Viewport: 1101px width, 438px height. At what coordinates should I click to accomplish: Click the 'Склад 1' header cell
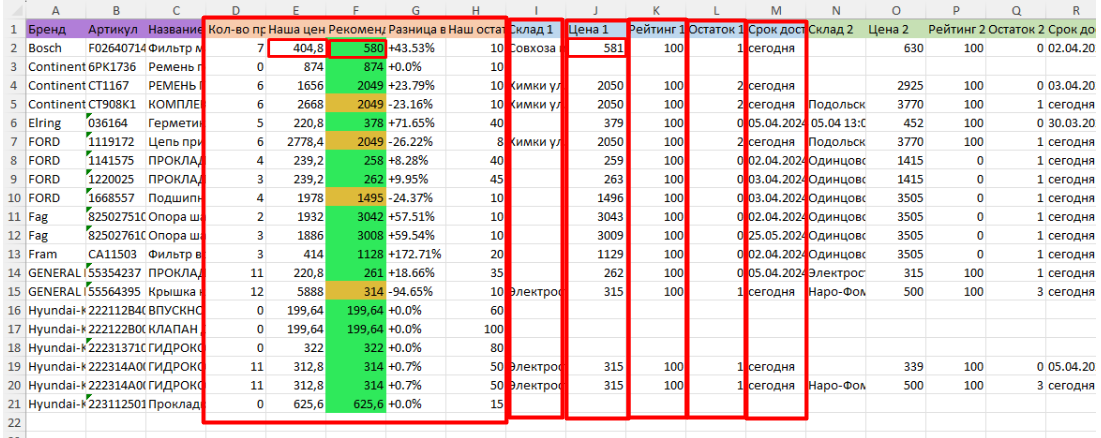(x=536, y=29)
